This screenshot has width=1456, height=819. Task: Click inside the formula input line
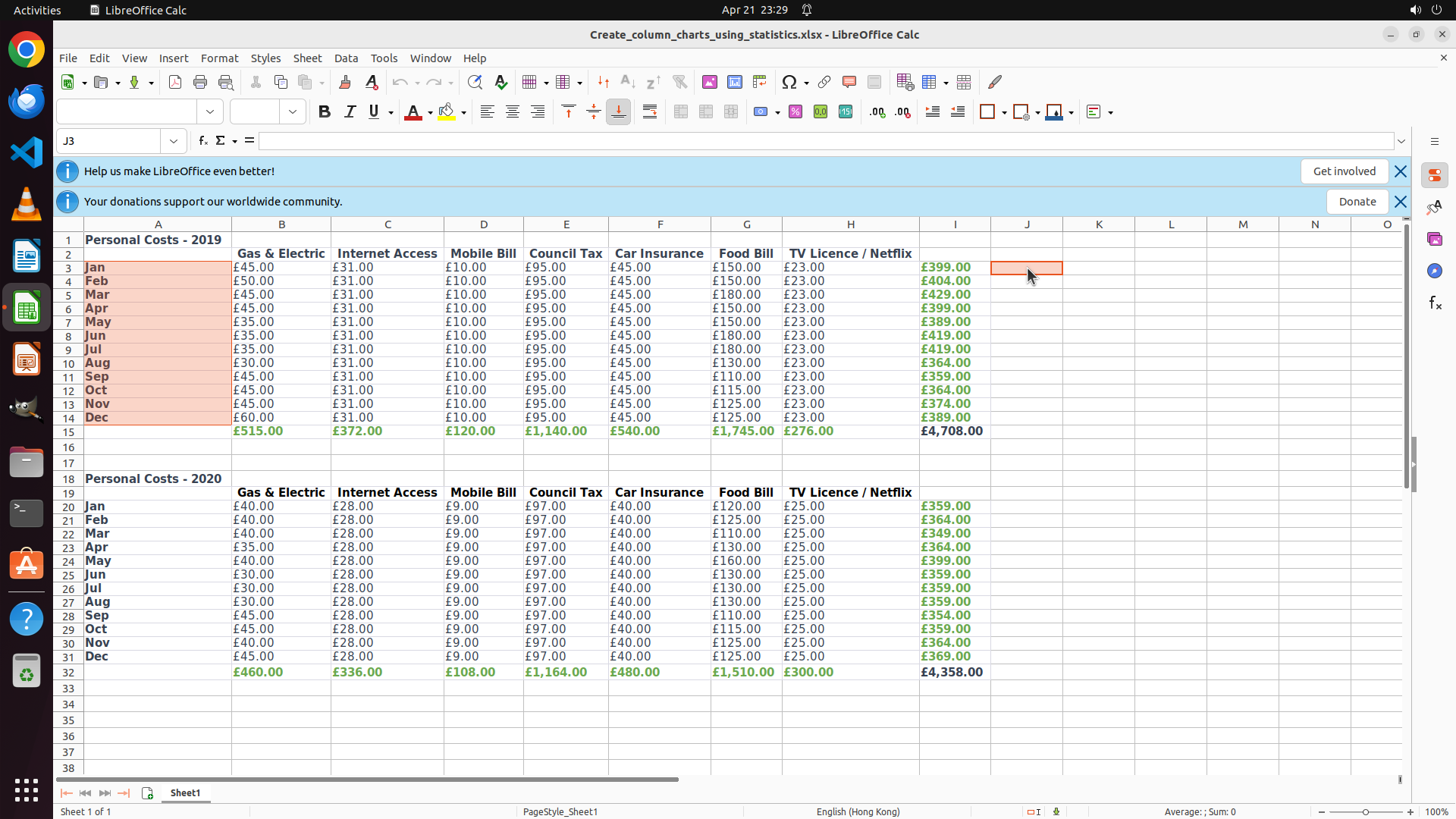[x=825, y=141]
